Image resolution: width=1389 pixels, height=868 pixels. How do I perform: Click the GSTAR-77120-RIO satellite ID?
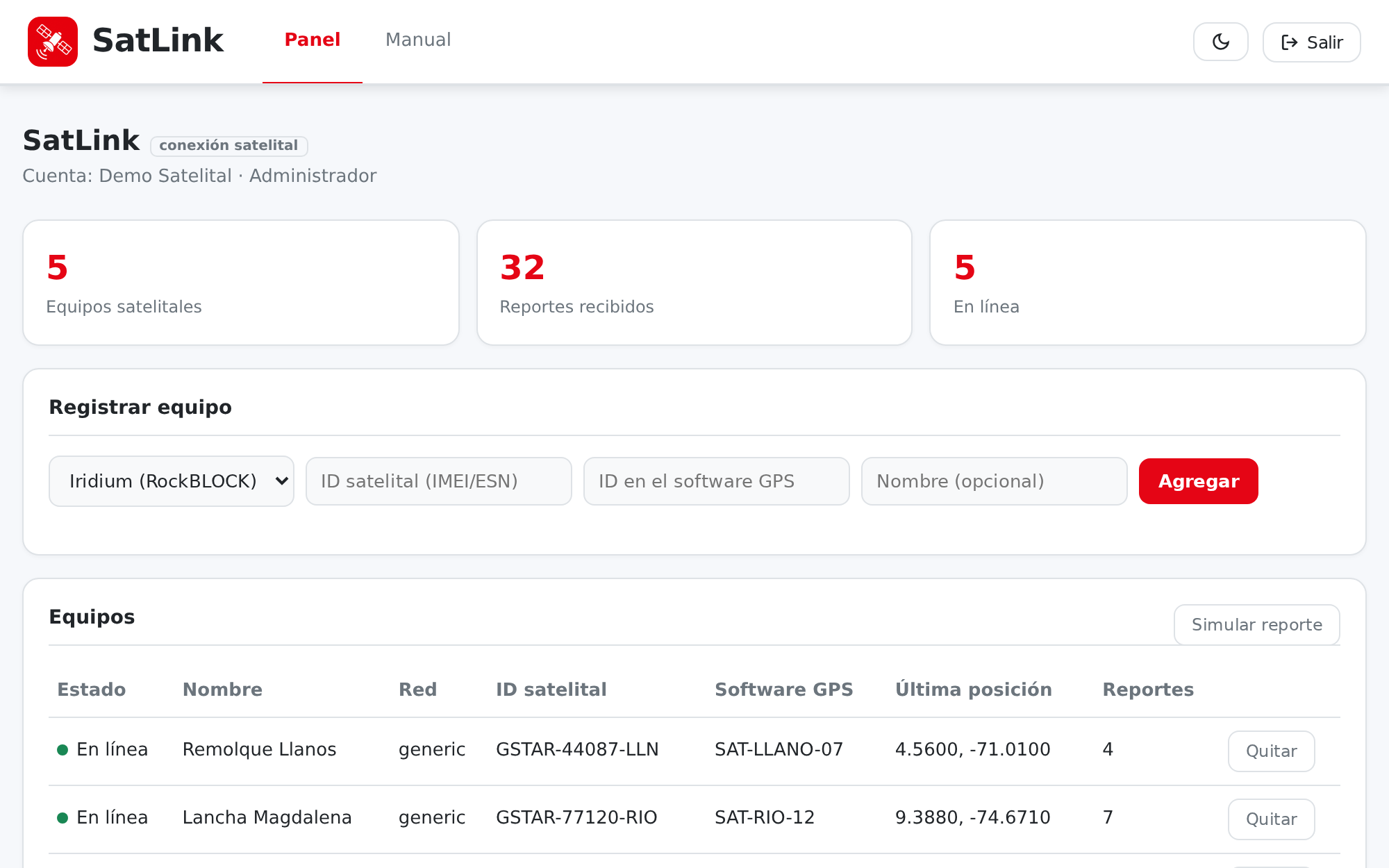coord(576,817)
